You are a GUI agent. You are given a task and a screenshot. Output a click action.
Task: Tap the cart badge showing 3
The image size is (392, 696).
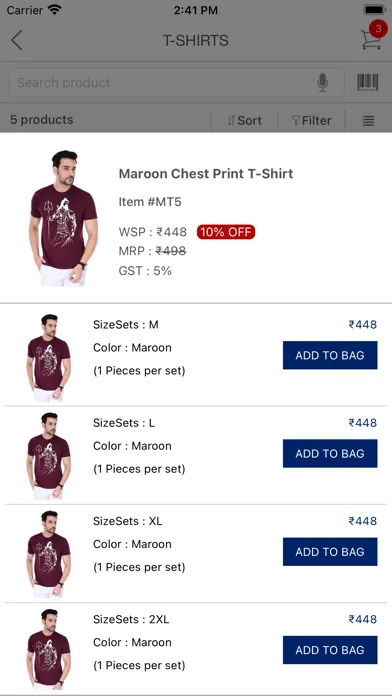tap(378, 29)
